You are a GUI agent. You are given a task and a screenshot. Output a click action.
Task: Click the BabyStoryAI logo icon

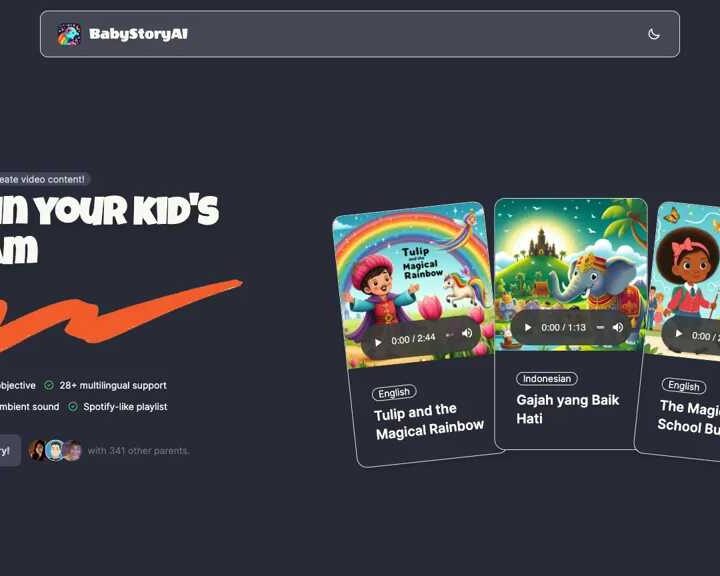click(x=69, y=34)
